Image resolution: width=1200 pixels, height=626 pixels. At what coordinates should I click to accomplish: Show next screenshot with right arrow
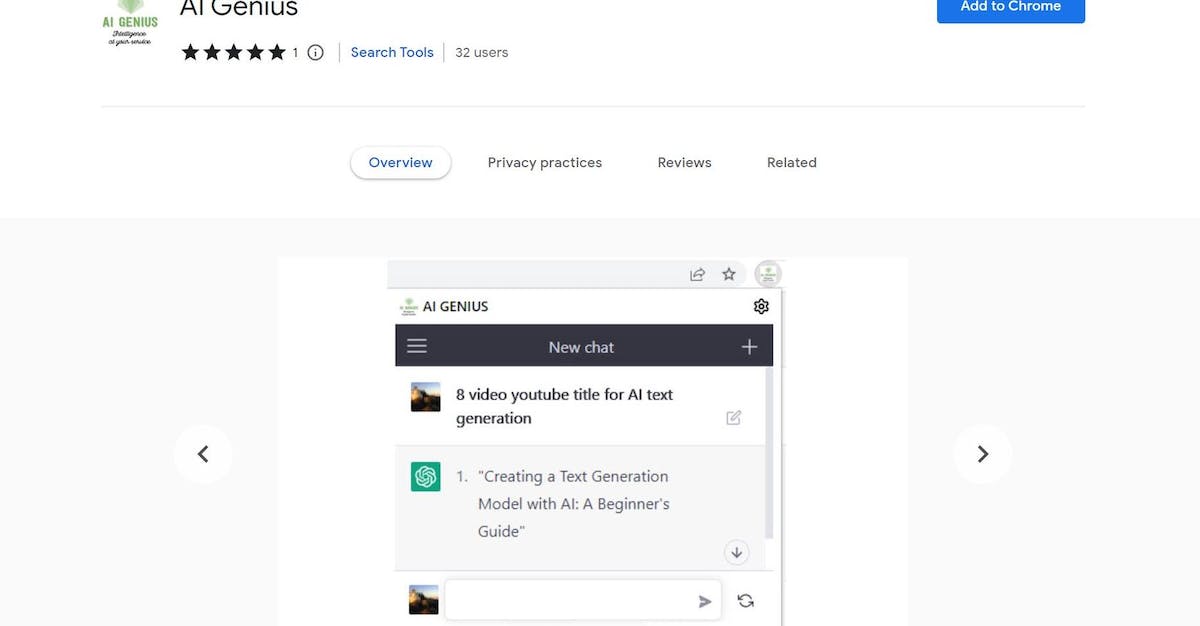coord(983,454)
